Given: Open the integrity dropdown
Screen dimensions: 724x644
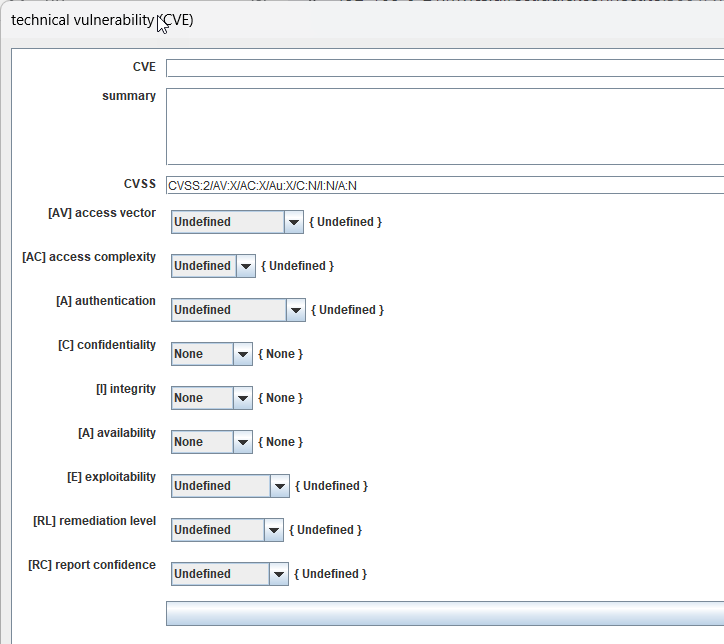Looking at the screenshot, I should coord(212,398).
